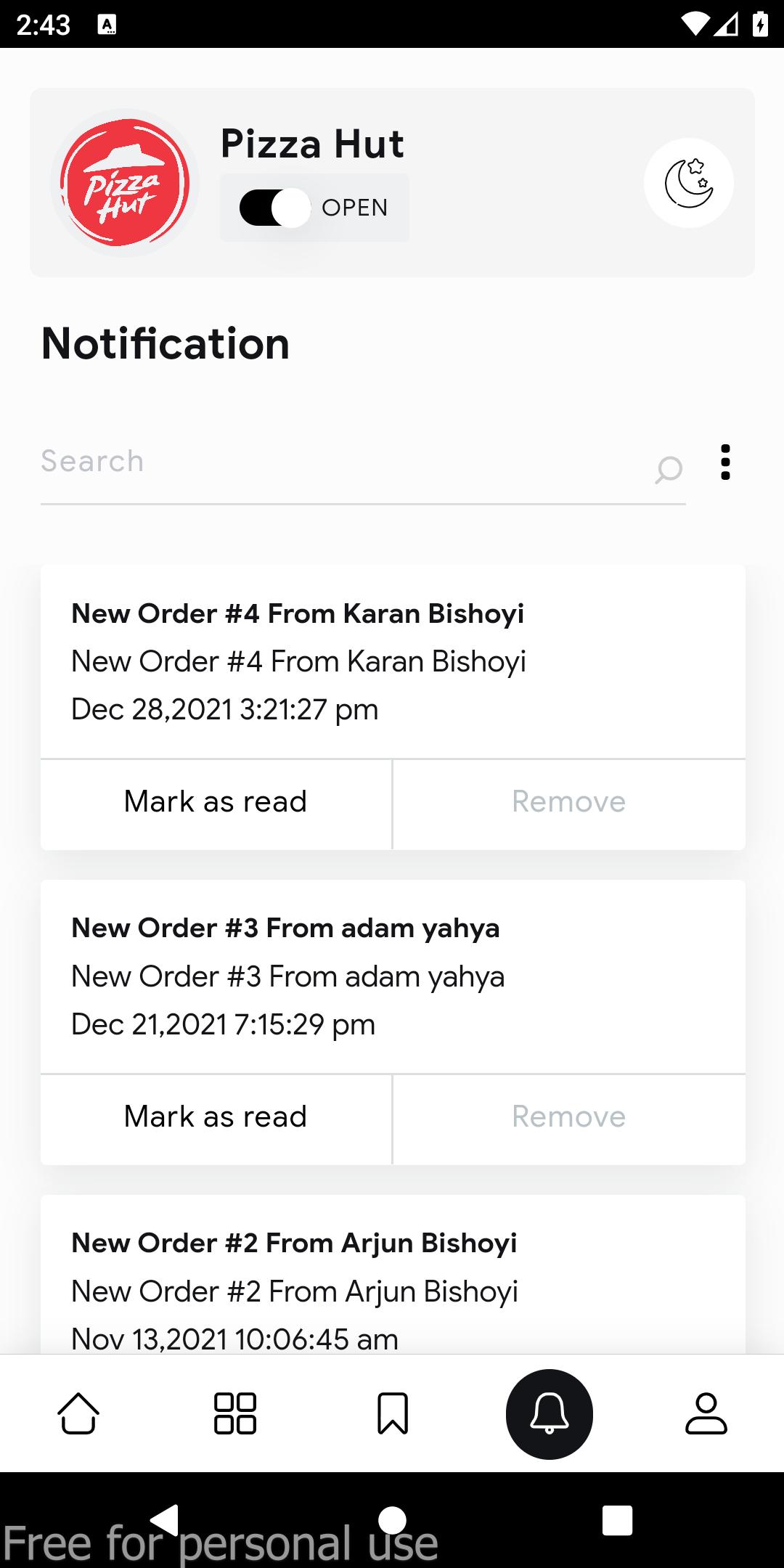
Task: Open the bookmark tab in bottom bar
Action: click(393, 1413)
